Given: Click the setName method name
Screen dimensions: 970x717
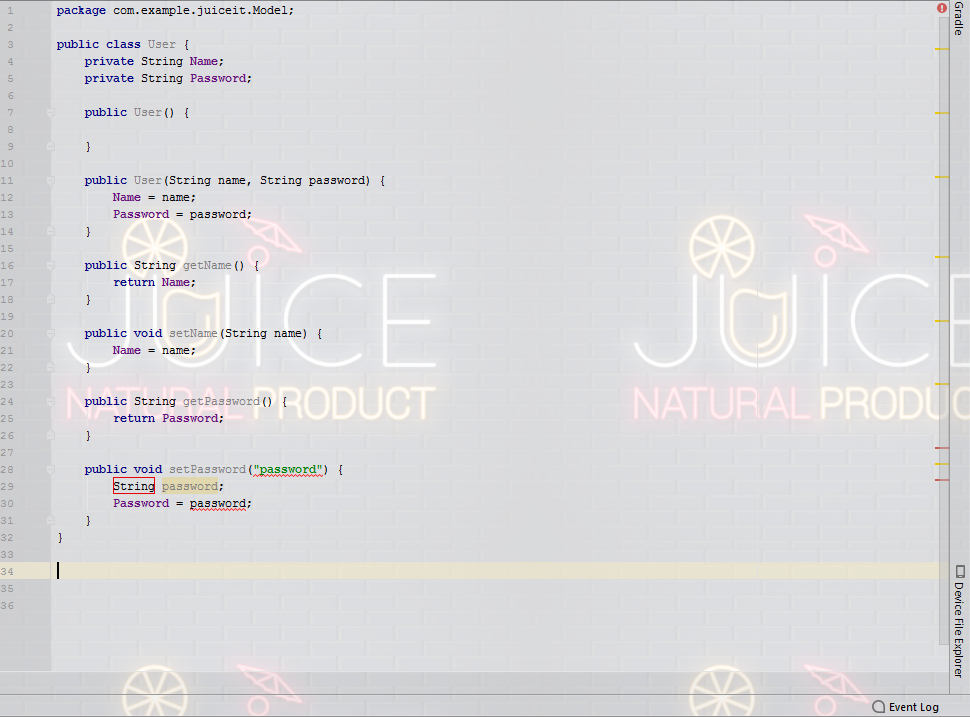Looking at the screenshot, I should 193,333.
